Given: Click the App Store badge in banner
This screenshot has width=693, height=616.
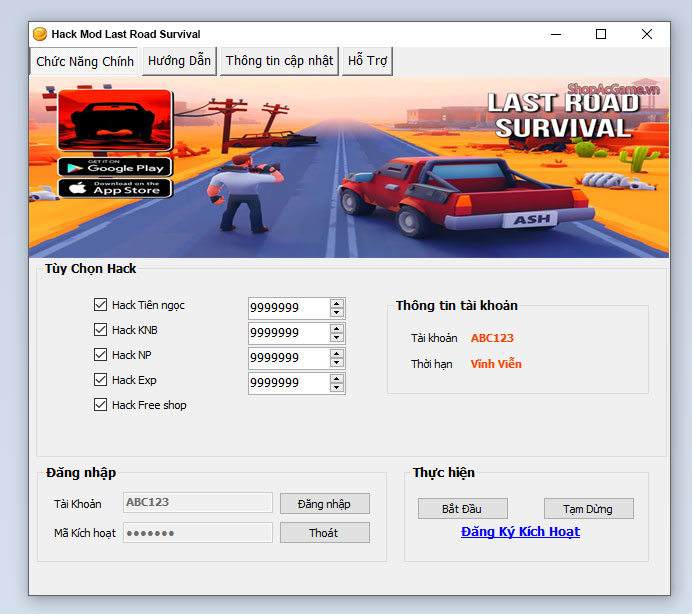Looking at the screenshot, I should pyautogui.click(x=115, y=187).
